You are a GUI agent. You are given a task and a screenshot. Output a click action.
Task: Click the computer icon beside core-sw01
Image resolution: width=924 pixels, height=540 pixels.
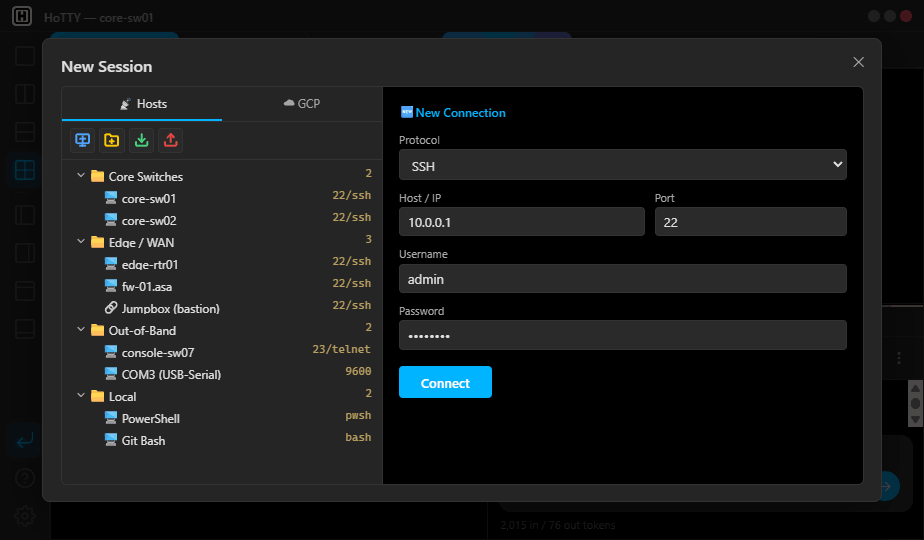coord(111,198)
